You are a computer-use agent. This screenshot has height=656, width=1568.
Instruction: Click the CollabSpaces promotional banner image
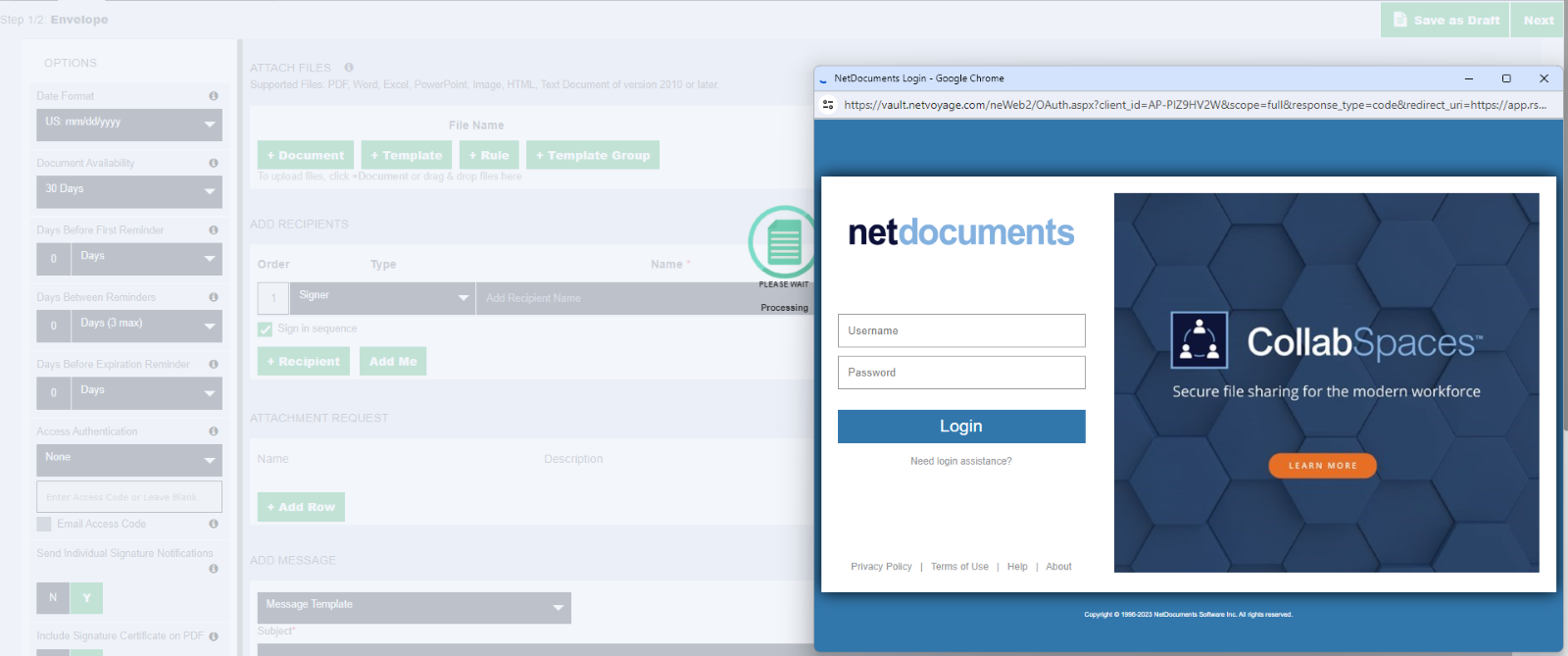pyautogui.click(x=1327, y=382)
